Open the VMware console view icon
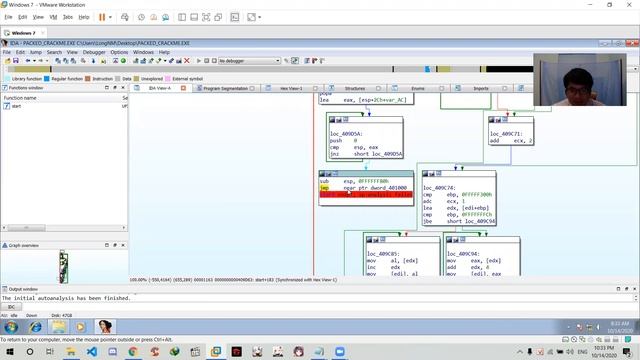This screenshot has height=360, width=640. 235,17
